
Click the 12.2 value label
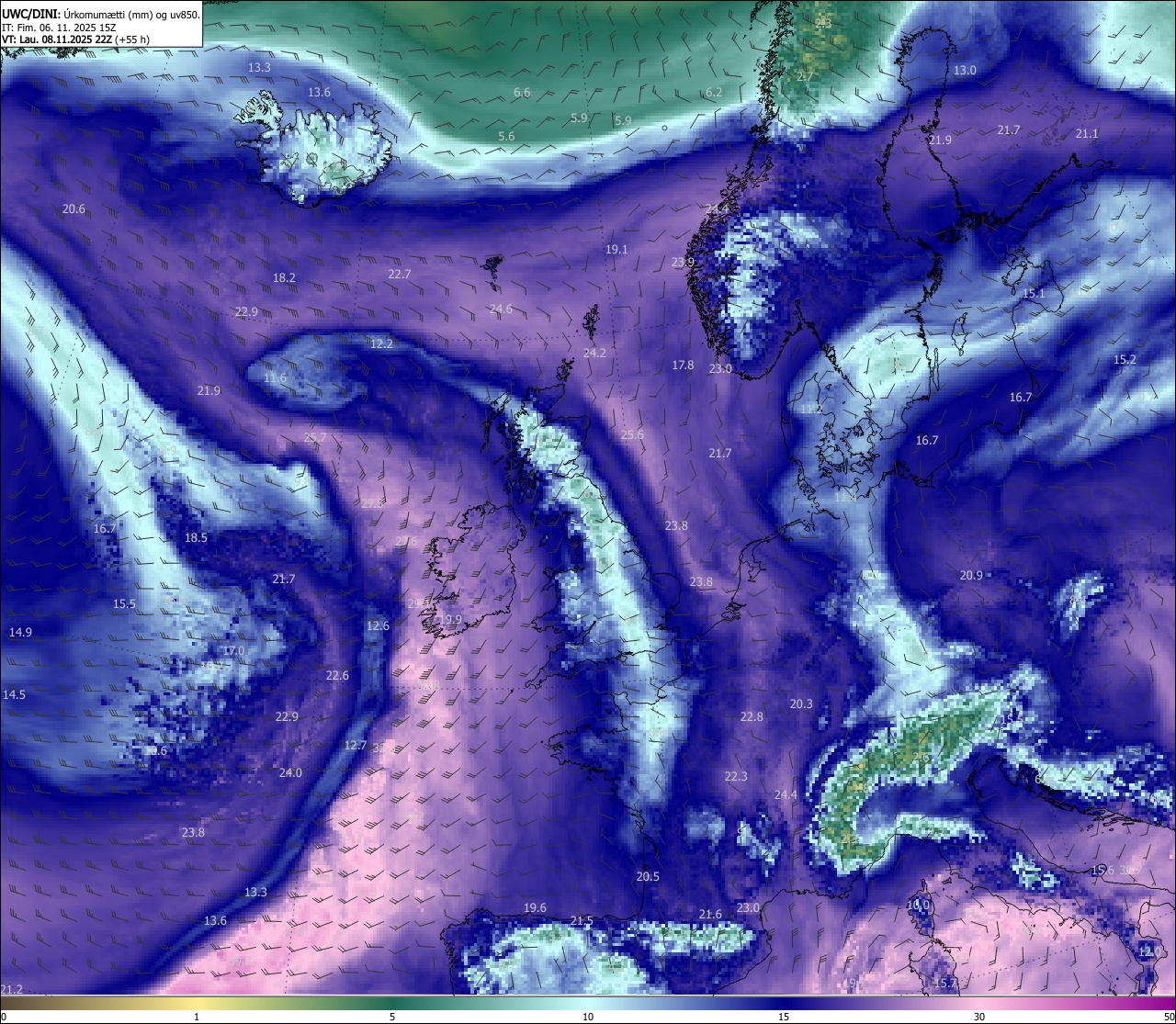(x=381, y=344)
